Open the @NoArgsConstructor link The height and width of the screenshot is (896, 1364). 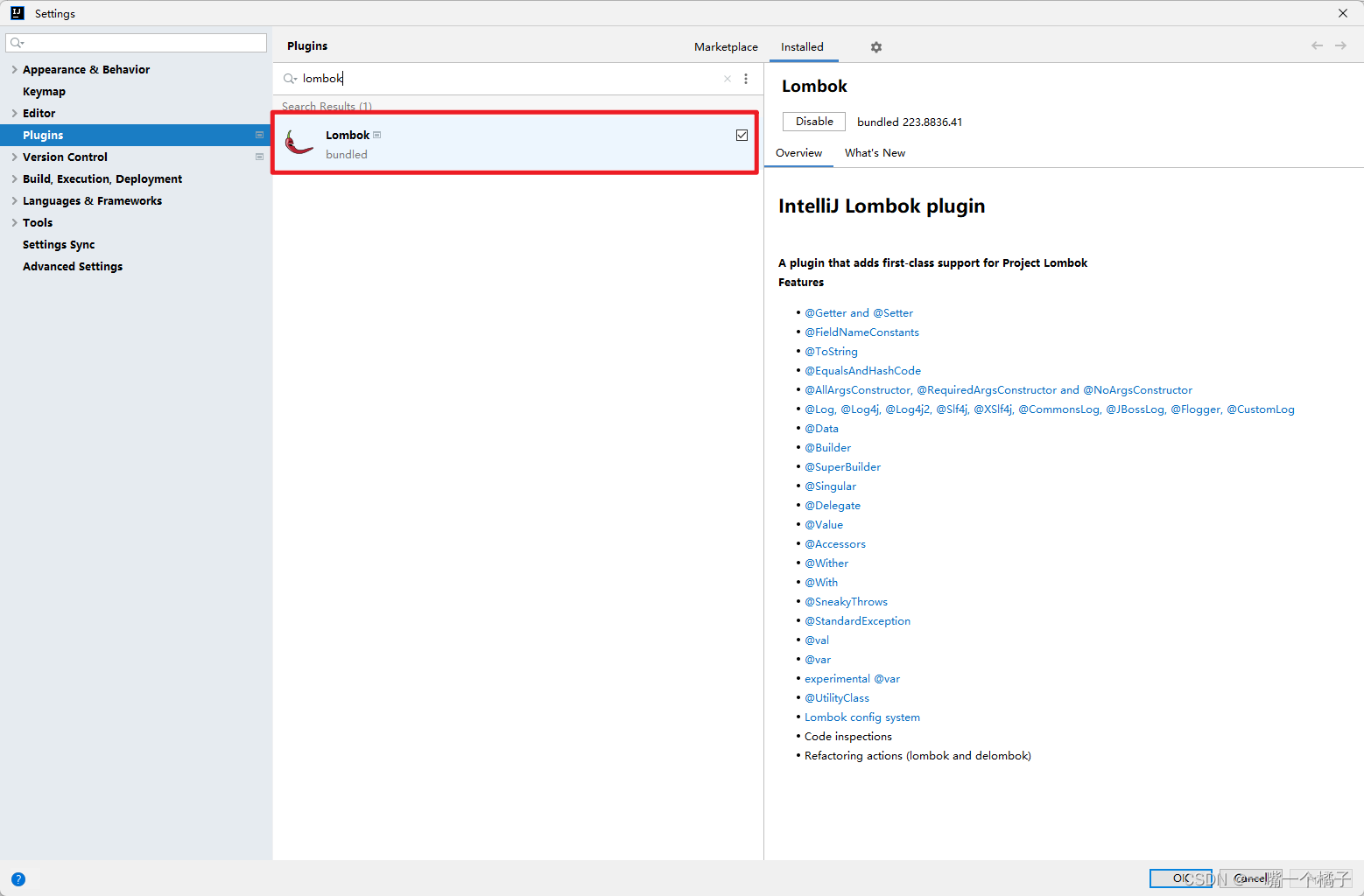click(x=1137, y=390)
